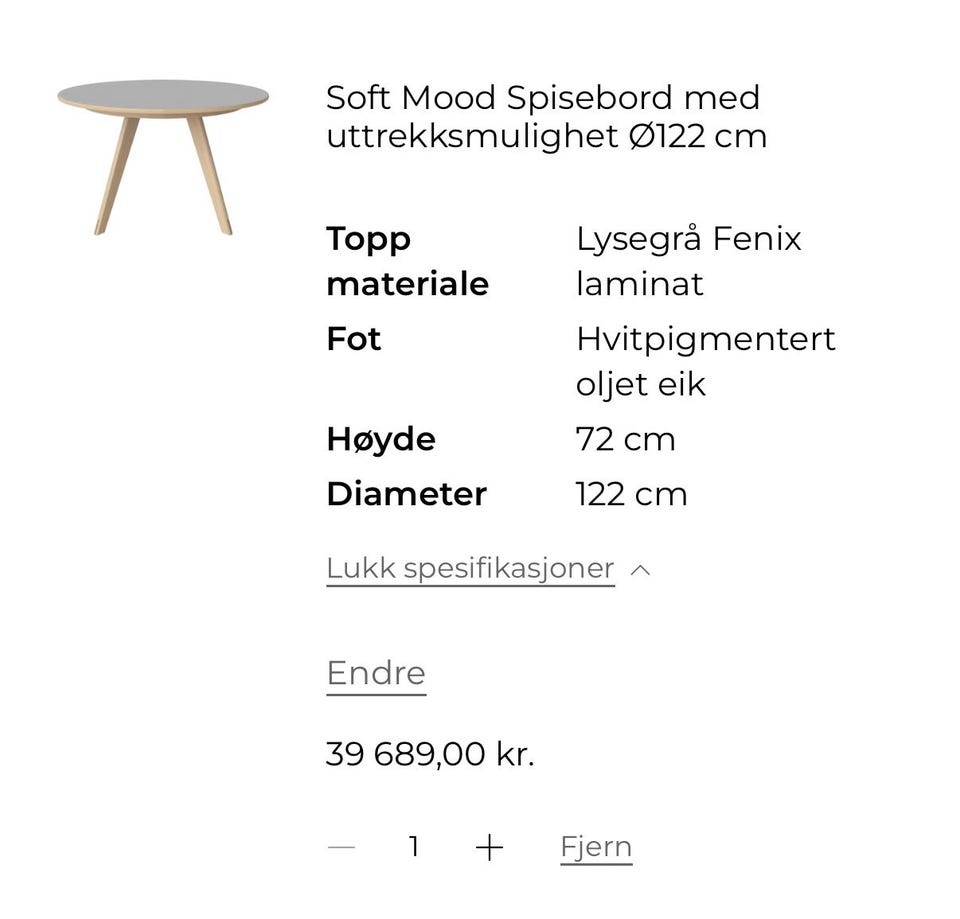Collapse specs via Lukk spesifikasjoner link

click(x=470, y=569)
